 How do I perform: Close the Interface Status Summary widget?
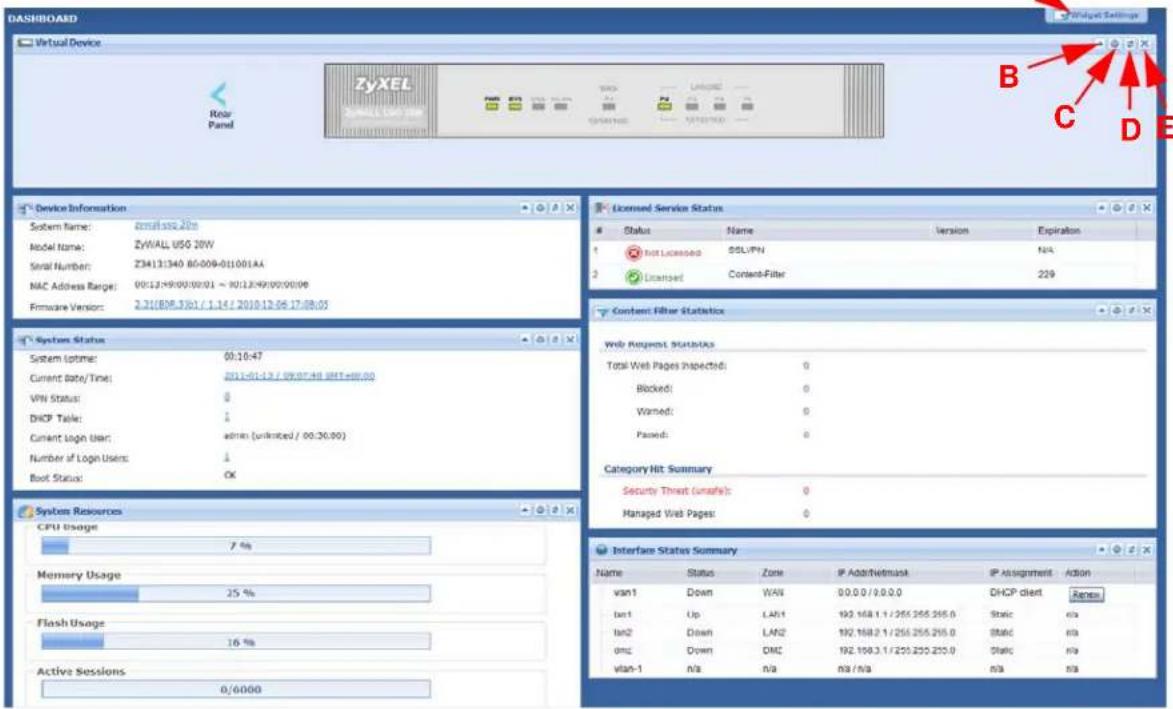click(1146, 550)
